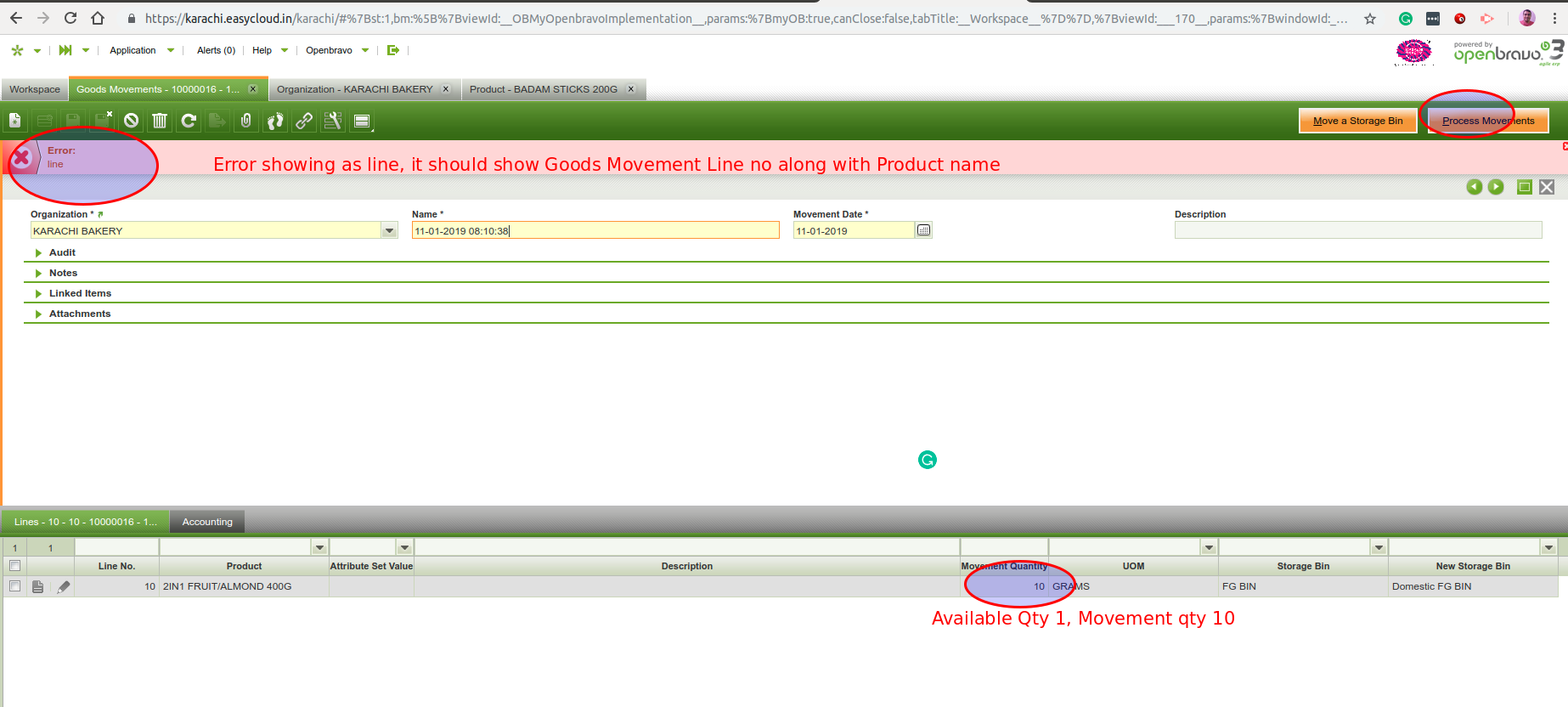Click the pencil edit icon in line 10
This screenshot has width=1568, height=707.
[x=64, y=586]
